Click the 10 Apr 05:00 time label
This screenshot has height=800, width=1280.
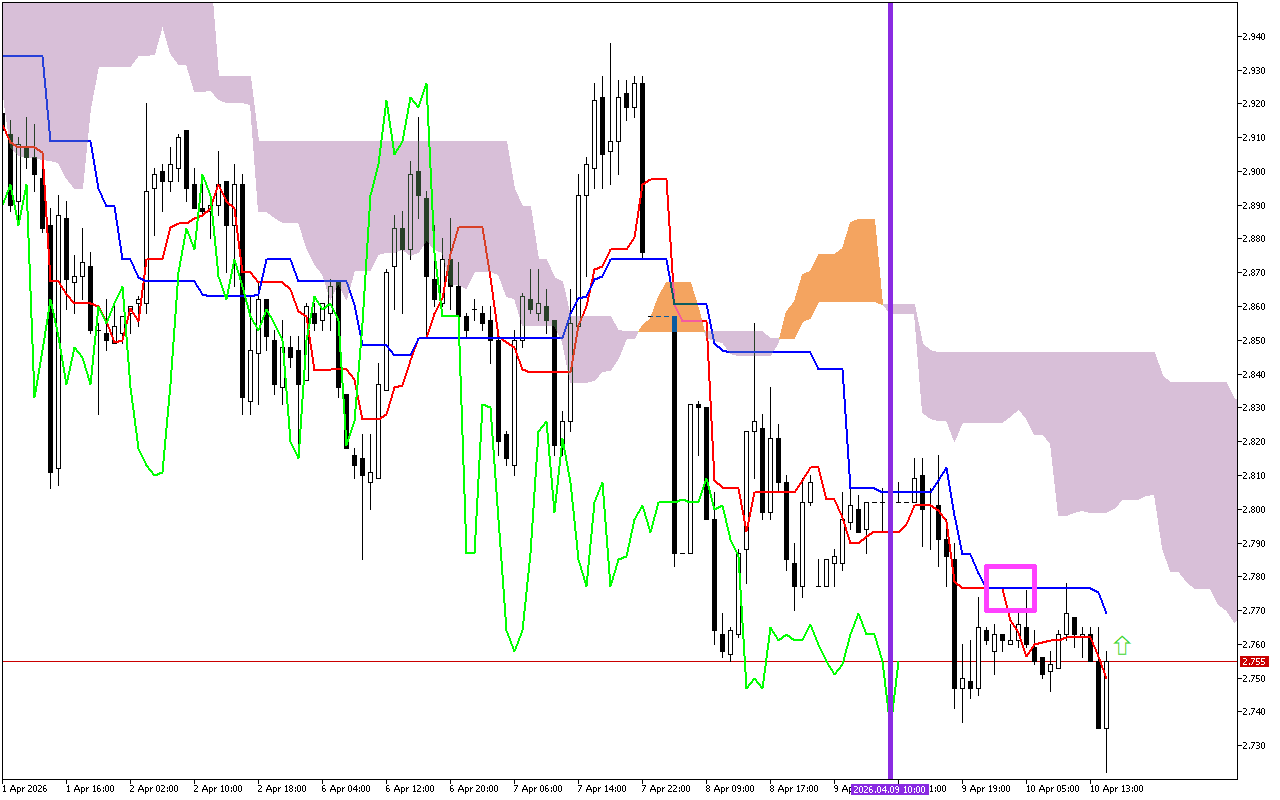(1052, 788)
